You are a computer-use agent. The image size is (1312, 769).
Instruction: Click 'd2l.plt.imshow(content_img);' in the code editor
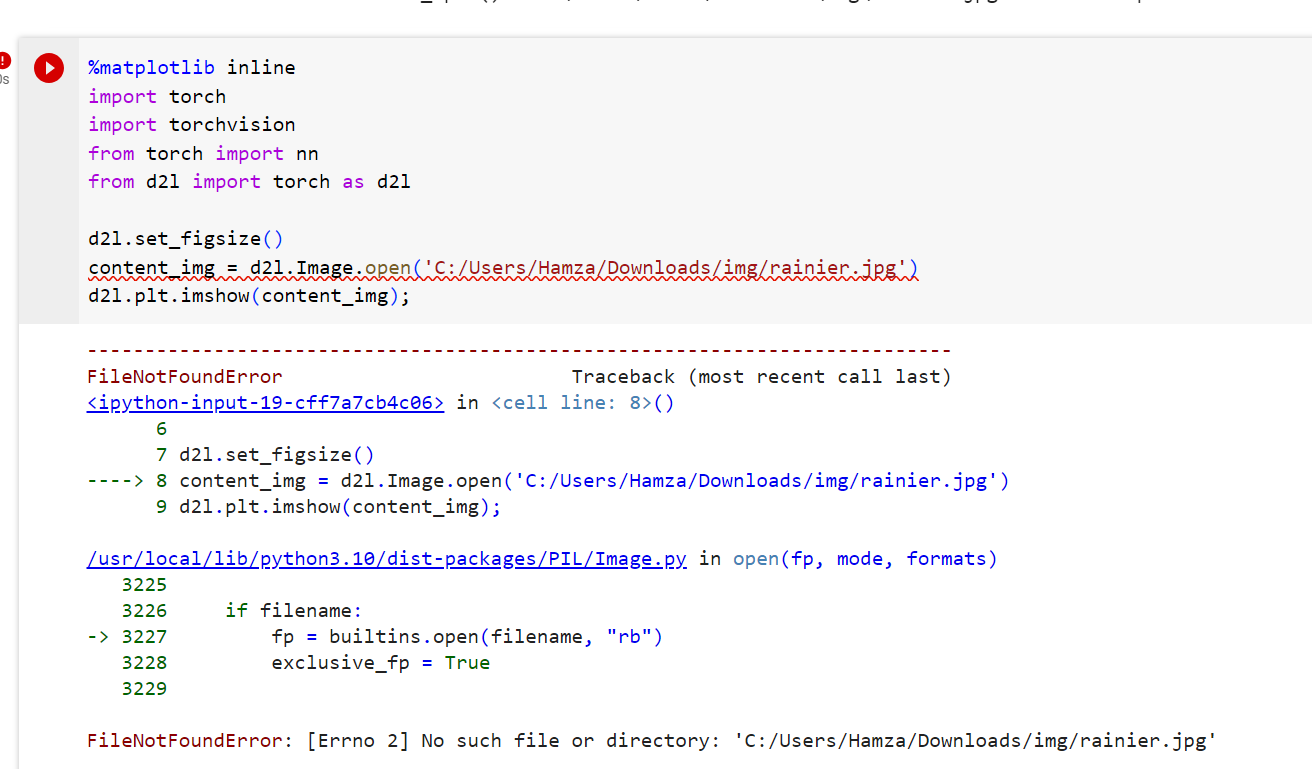[249, 296]
